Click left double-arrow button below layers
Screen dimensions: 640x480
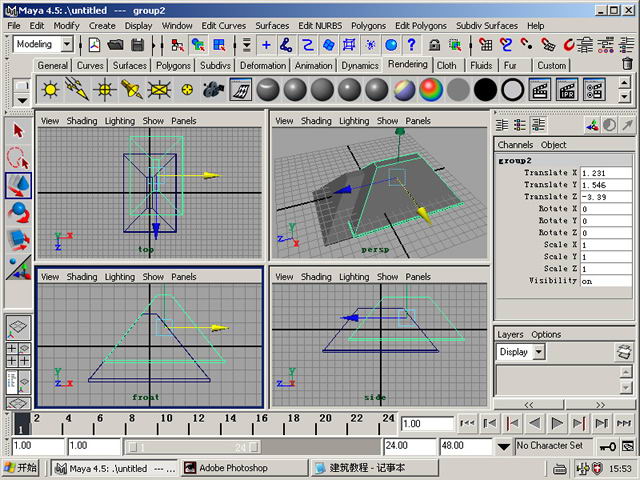(529, 405)
